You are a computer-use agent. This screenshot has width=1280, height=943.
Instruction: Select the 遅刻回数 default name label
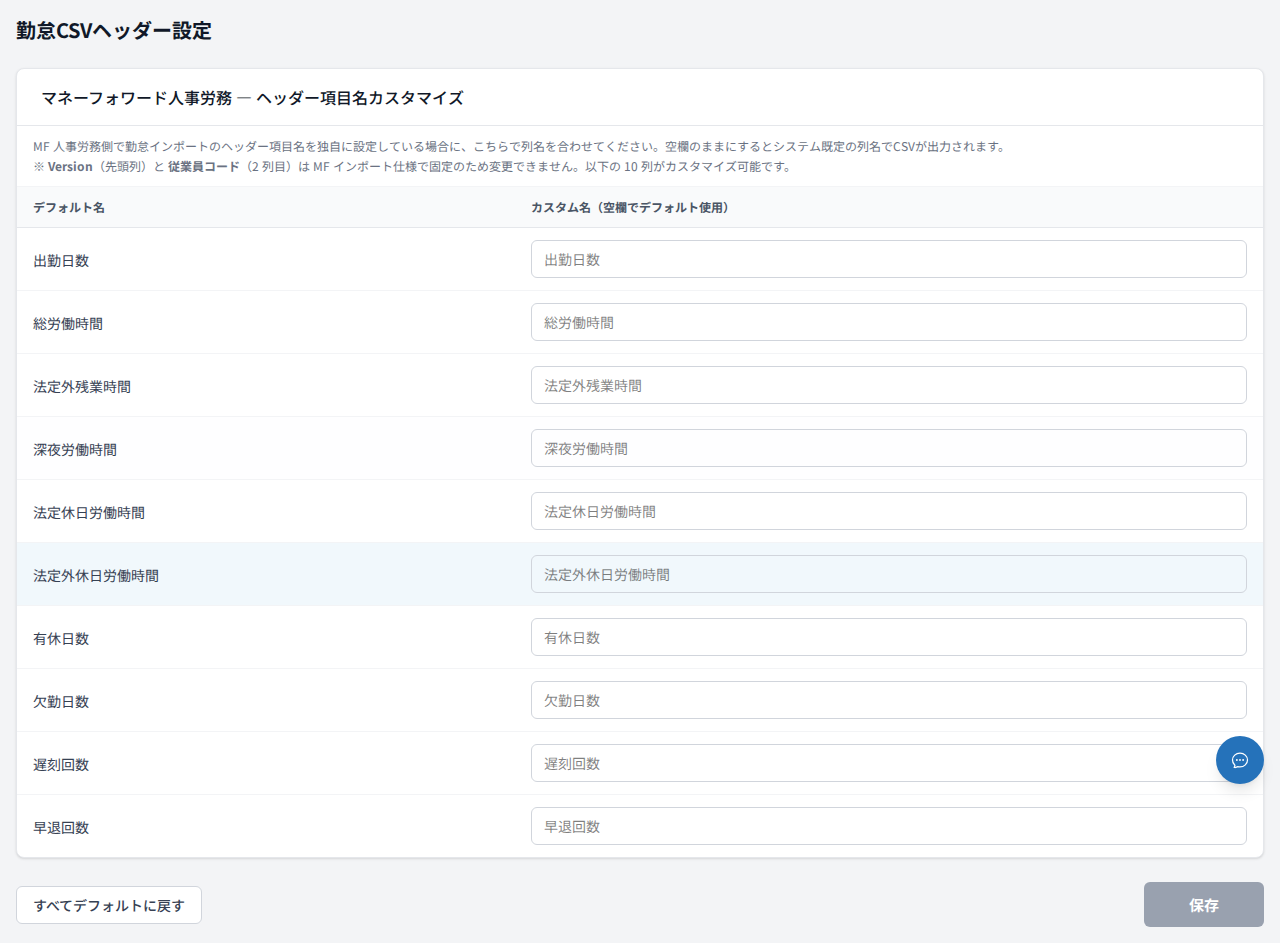click(x=61, y=765)
